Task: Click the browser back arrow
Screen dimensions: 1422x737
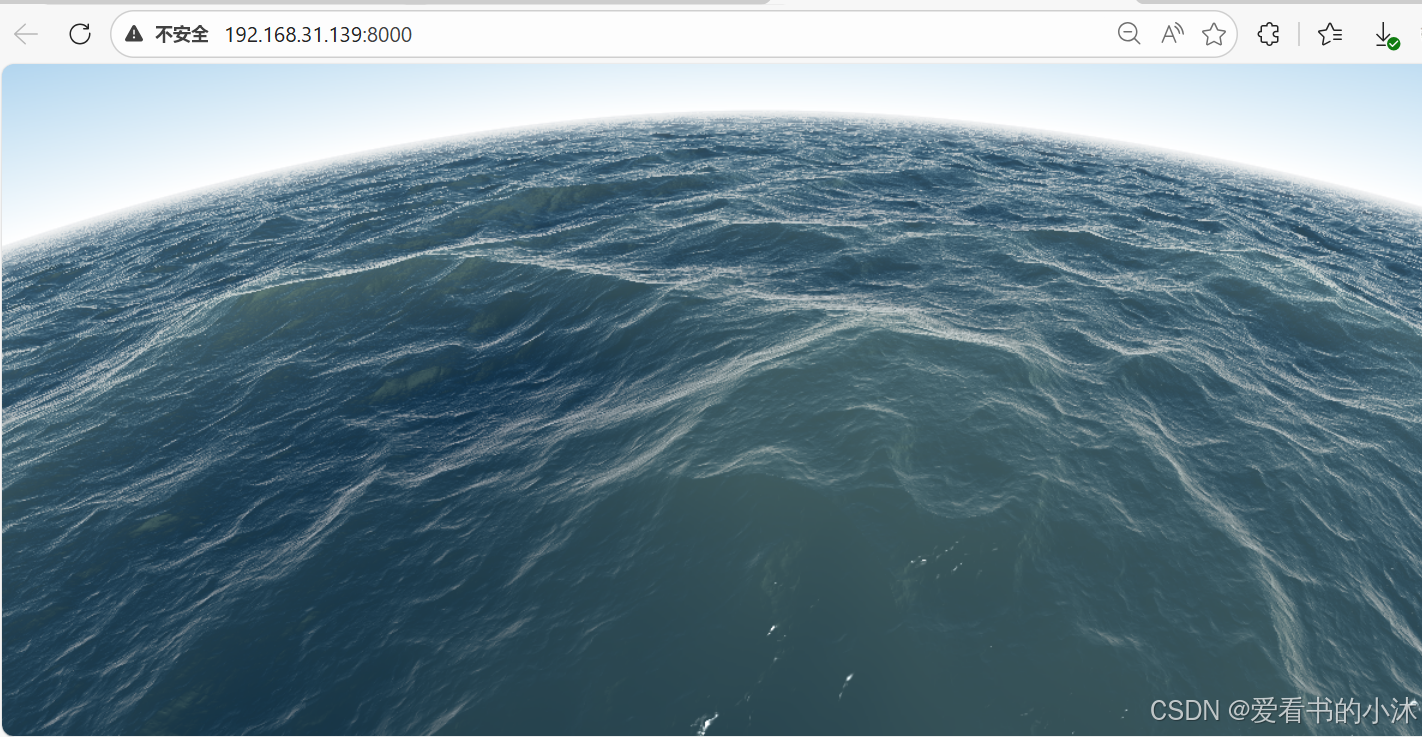Action: 26,34
